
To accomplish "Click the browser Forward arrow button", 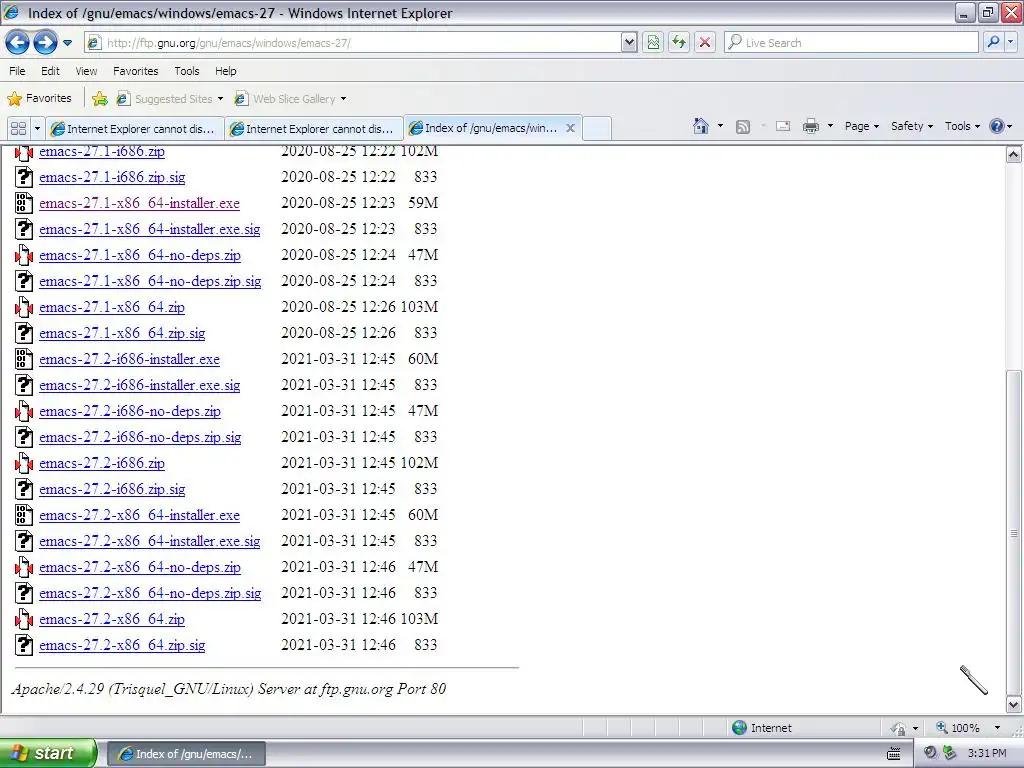I will point(44,43).
